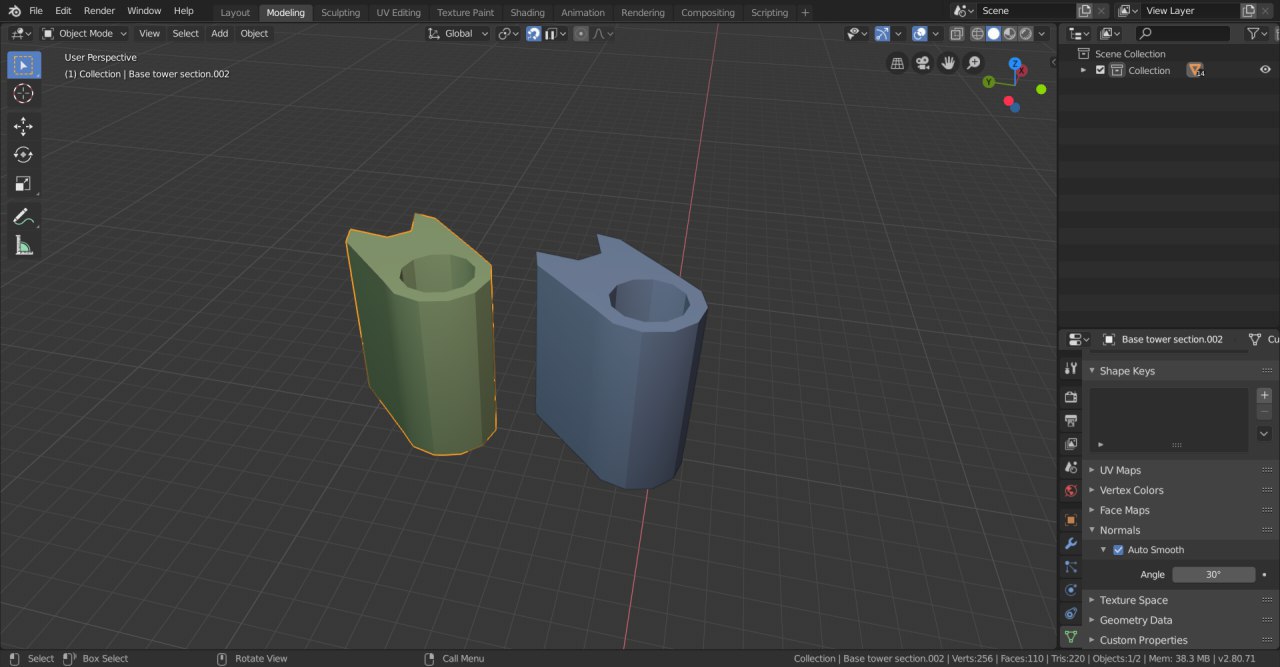Viewport: 1280px width, 667px height.
Task: Open the Object Mode dropdown
Action: coord(85,33)
